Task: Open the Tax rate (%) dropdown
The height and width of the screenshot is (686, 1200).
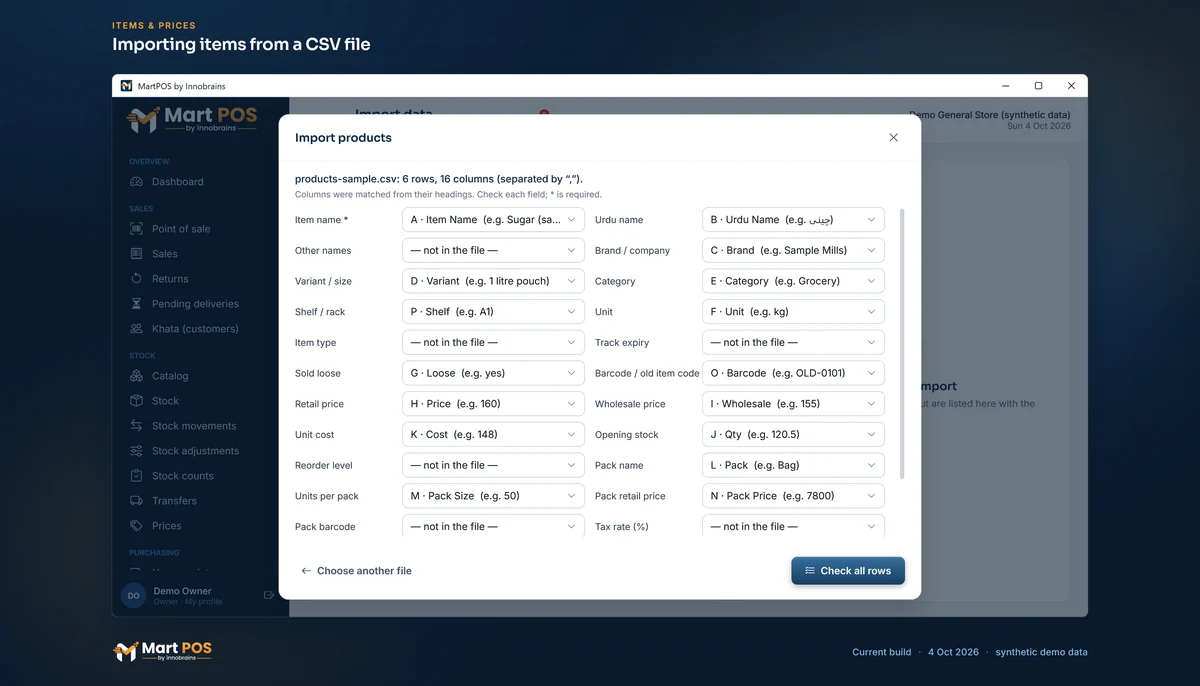Action: (x=793, y=526)
